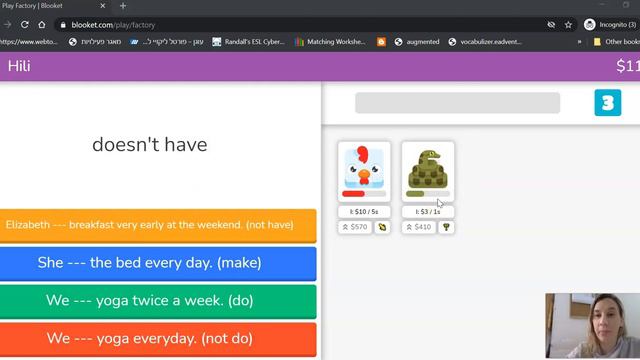The height and width of the screenshot is (360, 640).
Task: Click the money counter in header
Action: click(628, 66)
